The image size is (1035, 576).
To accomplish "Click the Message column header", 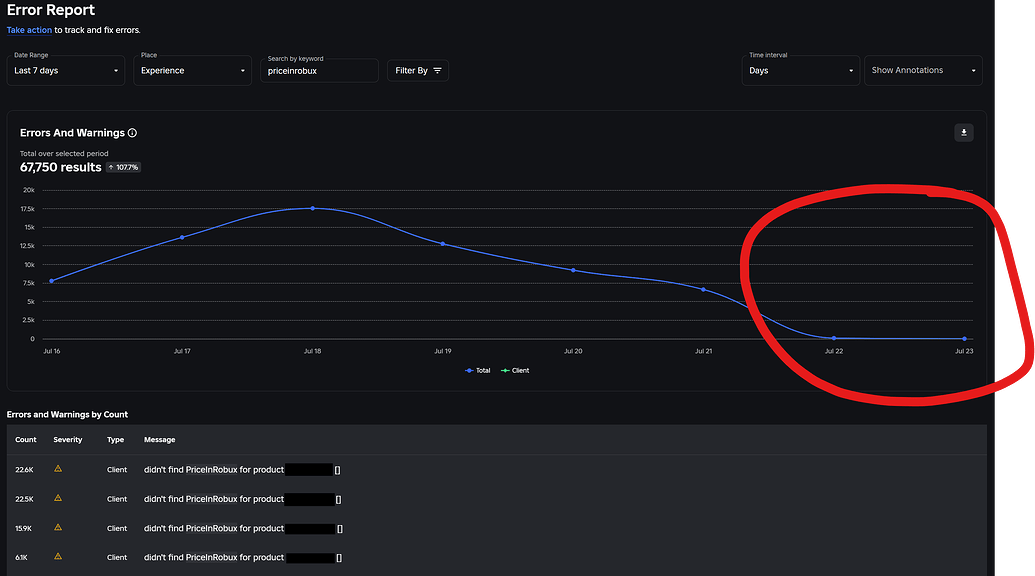I will tap(160, 439).
